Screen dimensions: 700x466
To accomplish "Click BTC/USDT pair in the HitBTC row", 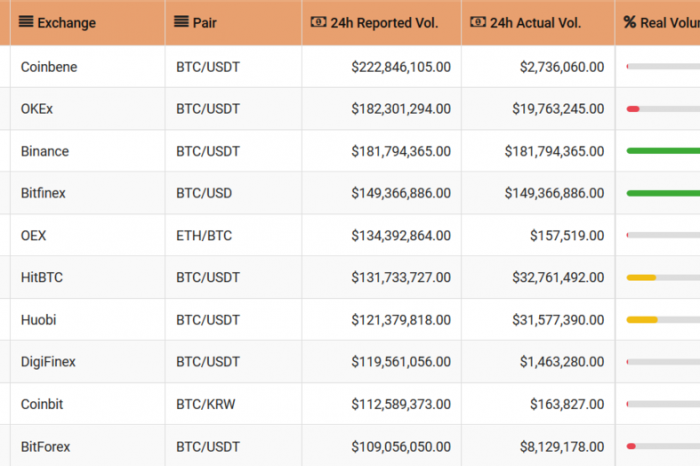I will (208, 277).
